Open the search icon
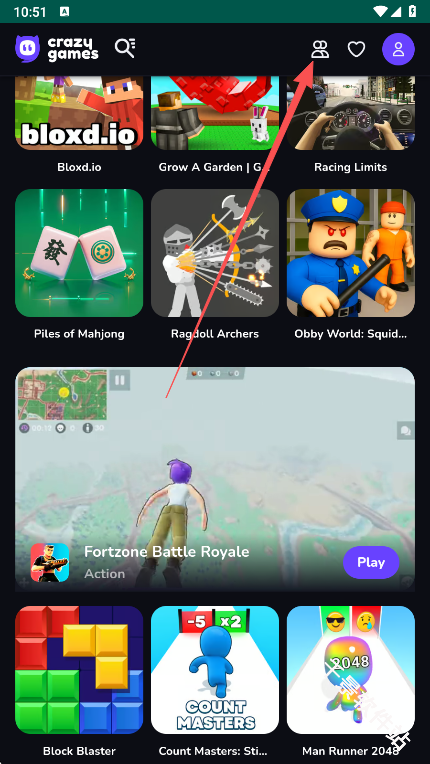Viewport: 430px width, 764px height. click(x=125, y=48)
